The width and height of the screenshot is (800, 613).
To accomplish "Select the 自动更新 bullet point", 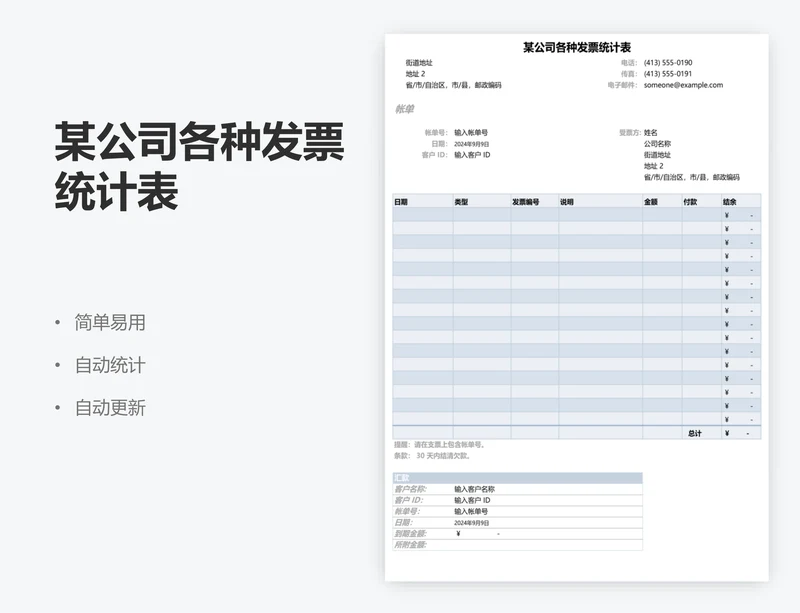I will [x=110, y=408].
